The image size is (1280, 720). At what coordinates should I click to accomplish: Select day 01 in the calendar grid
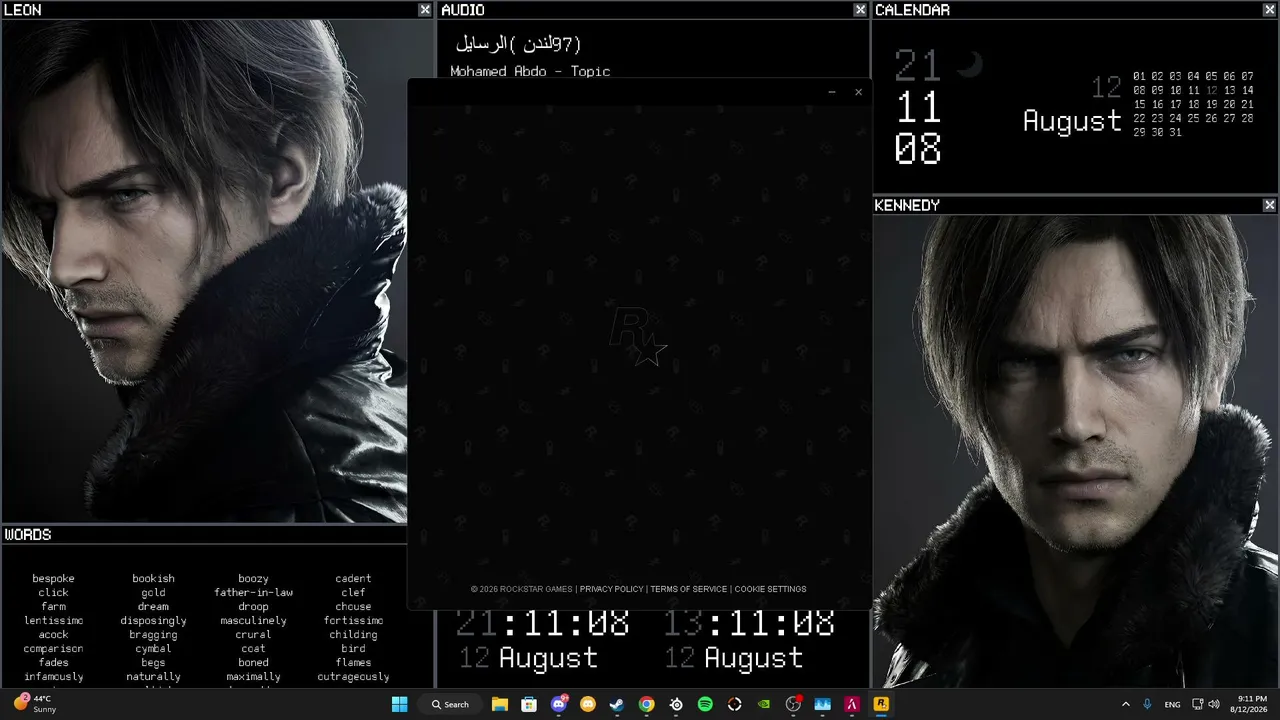click(1139, 76)
